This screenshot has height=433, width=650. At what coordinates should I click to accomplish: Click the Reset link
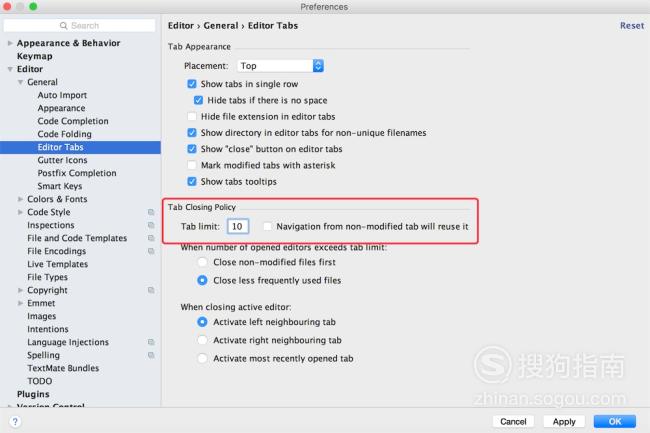(x=632, y=26)
